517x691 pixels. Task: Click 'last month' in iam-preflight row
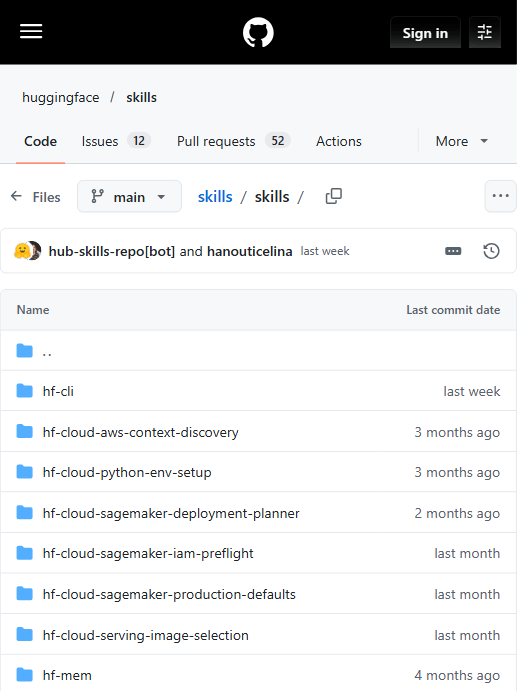[467, 554]
